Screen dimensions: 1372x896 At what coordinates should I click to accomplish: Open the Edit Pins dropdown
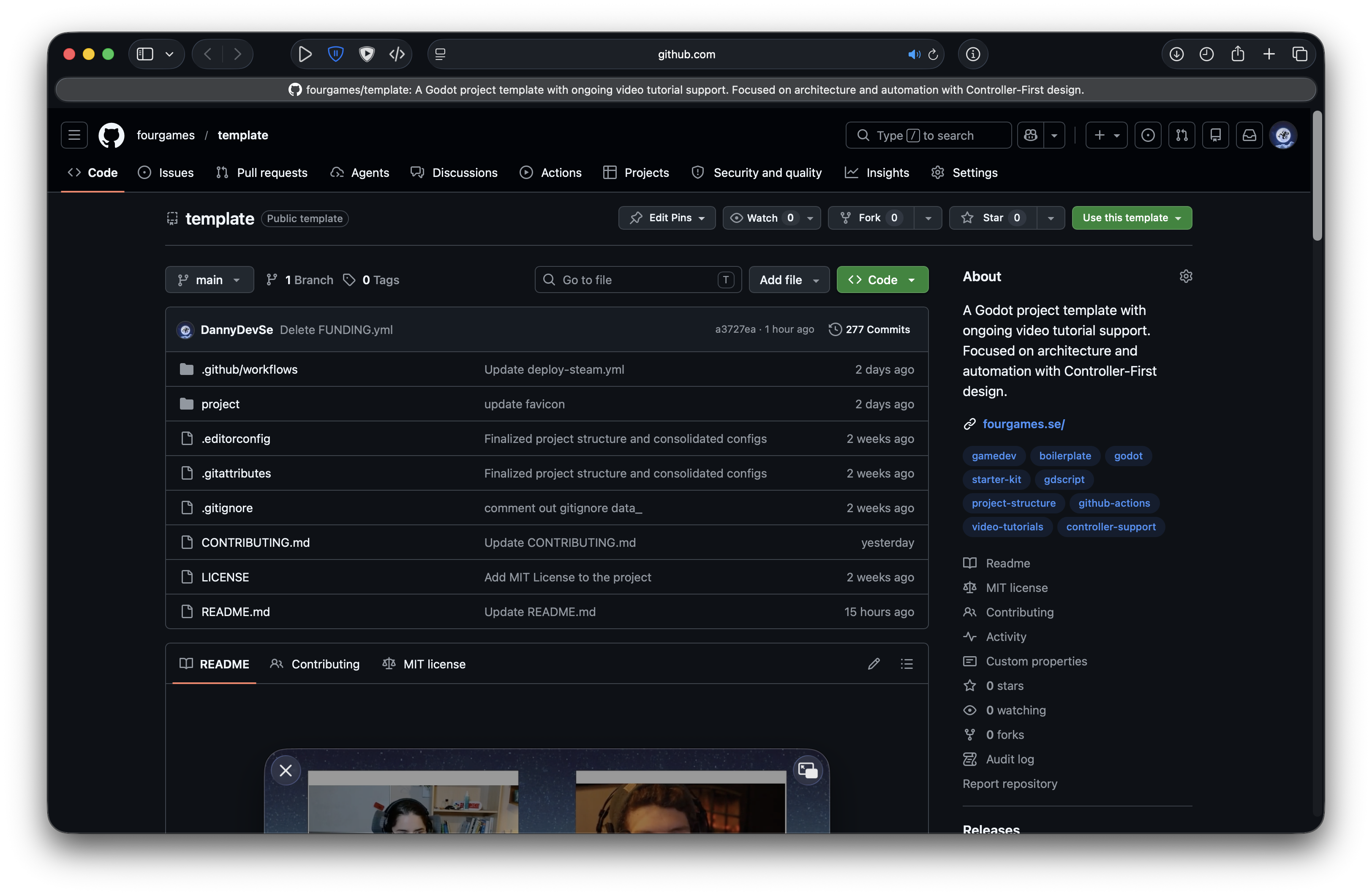pos(667,218)
